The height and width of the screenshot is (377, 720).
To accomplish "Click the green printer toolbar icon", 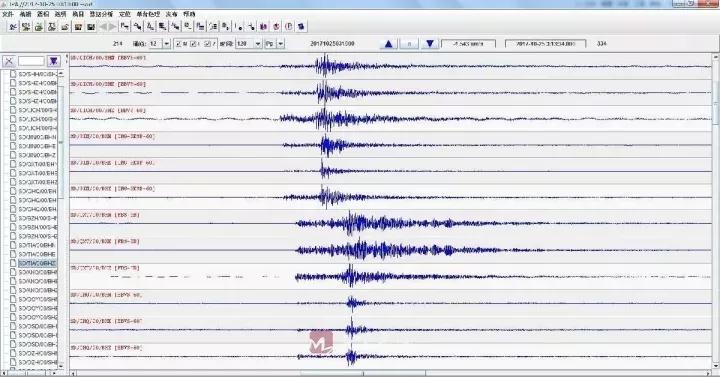I will pos(39,27).
